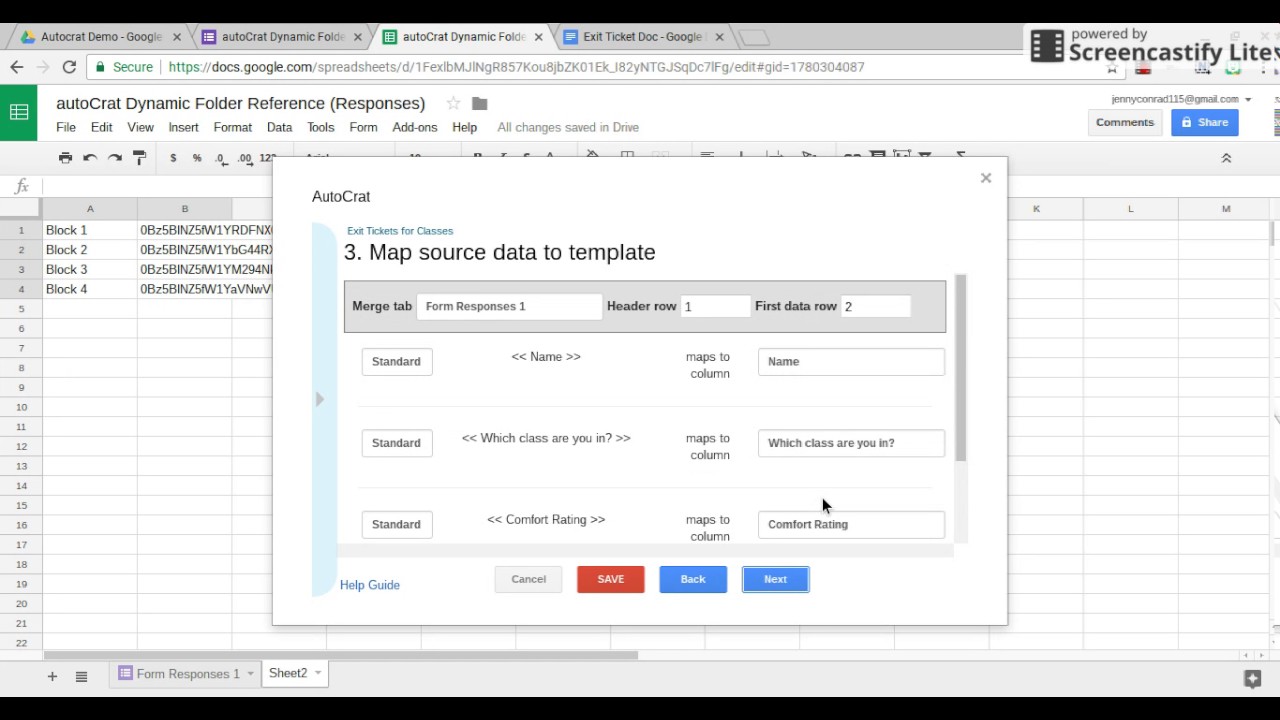Click the Header row input field

coord(714,306)
